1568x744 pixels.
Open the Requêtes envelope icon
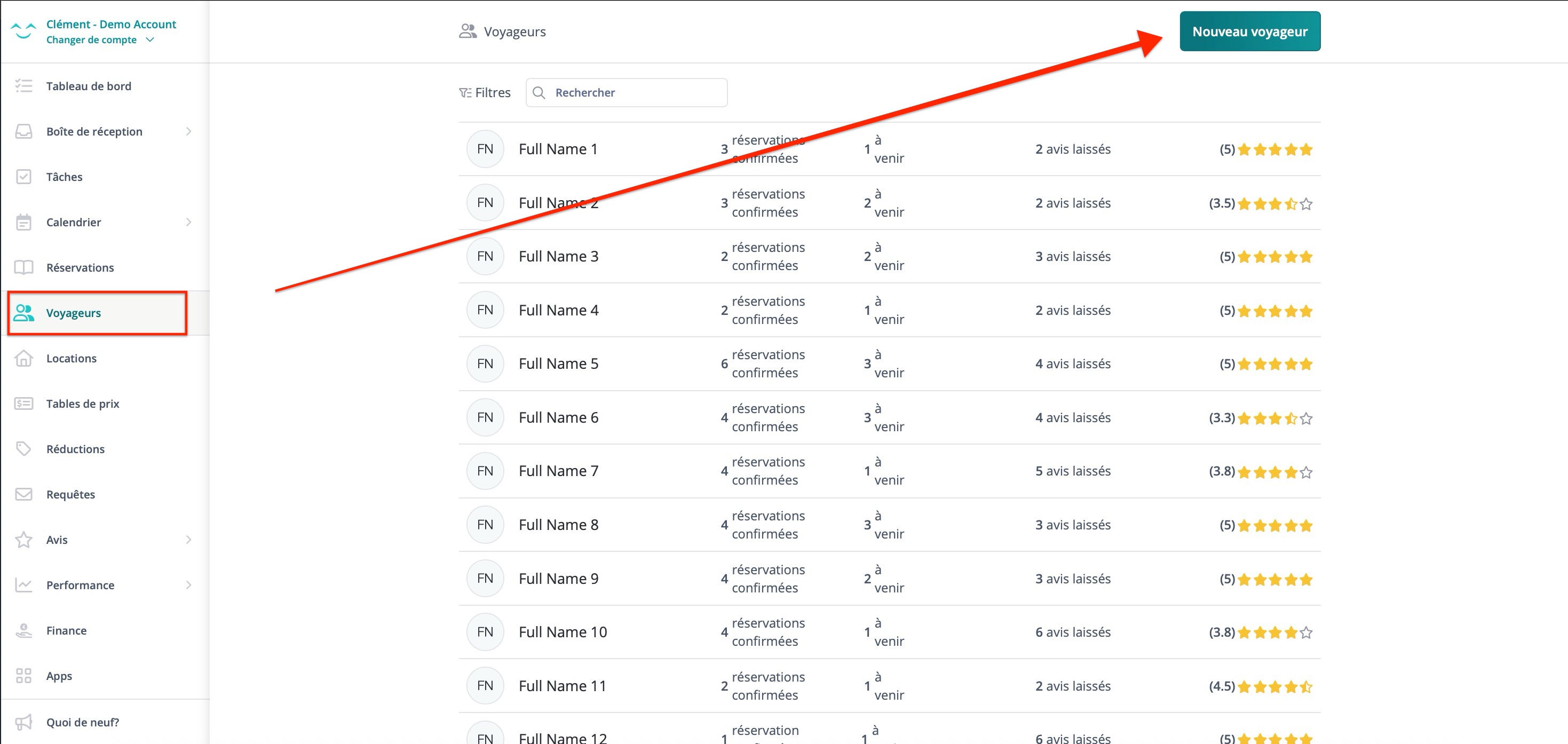tap(23, 494)
